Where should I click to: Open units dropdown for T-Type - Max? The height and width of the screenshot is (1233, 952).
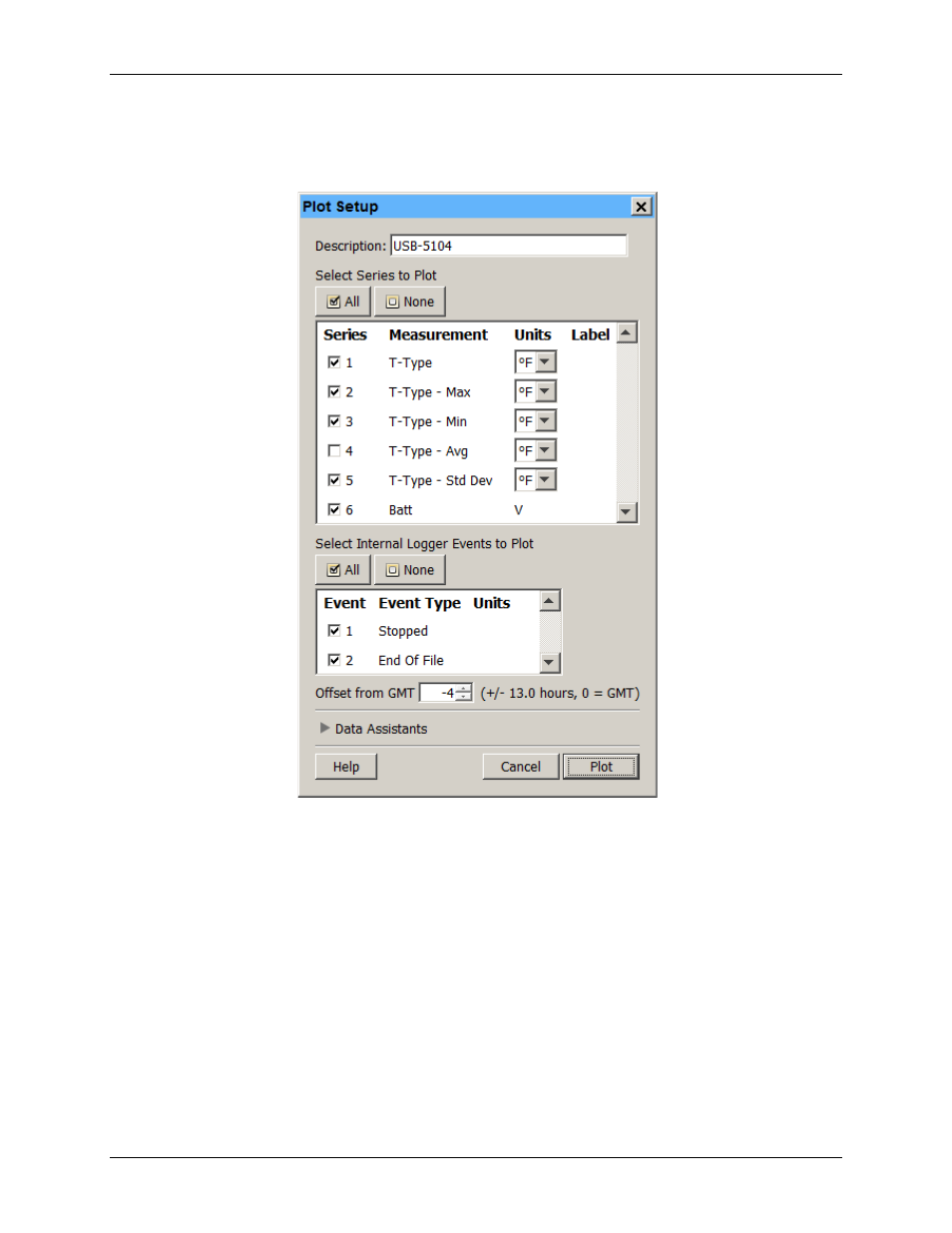(545, 391)
